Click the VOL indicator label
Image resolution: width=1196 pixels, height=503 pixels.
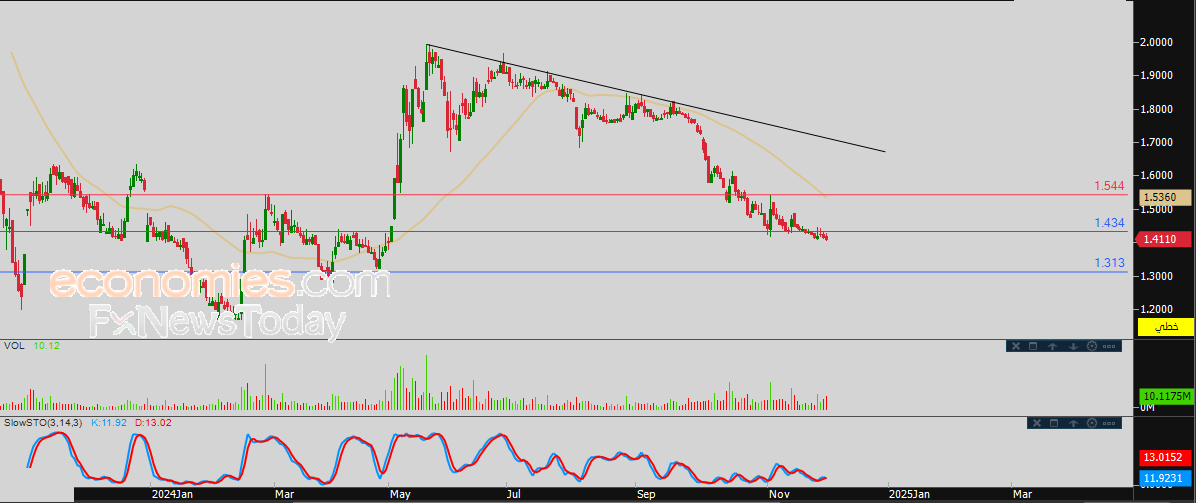click(14, 346)
